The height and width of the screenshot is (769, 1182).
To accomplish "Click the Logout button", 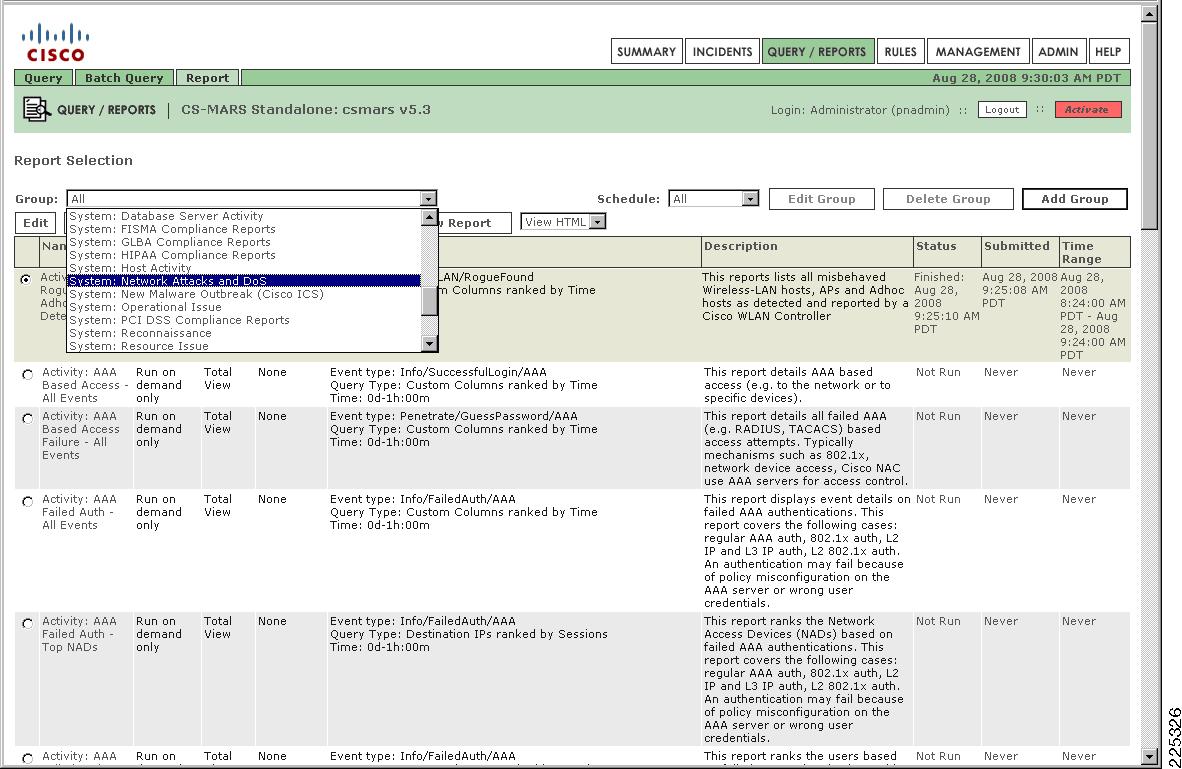I will click(x=1001, y=110).
